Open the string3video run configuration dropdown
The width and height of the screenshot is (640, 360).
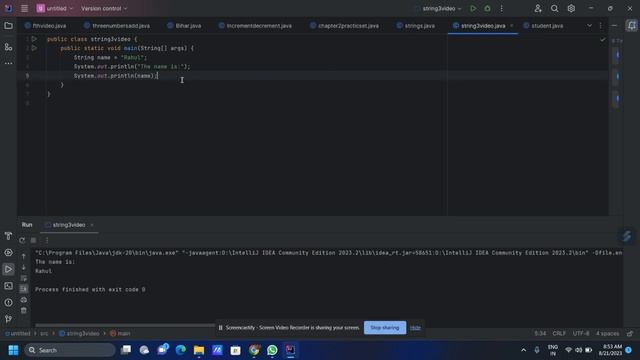[439, 8]
